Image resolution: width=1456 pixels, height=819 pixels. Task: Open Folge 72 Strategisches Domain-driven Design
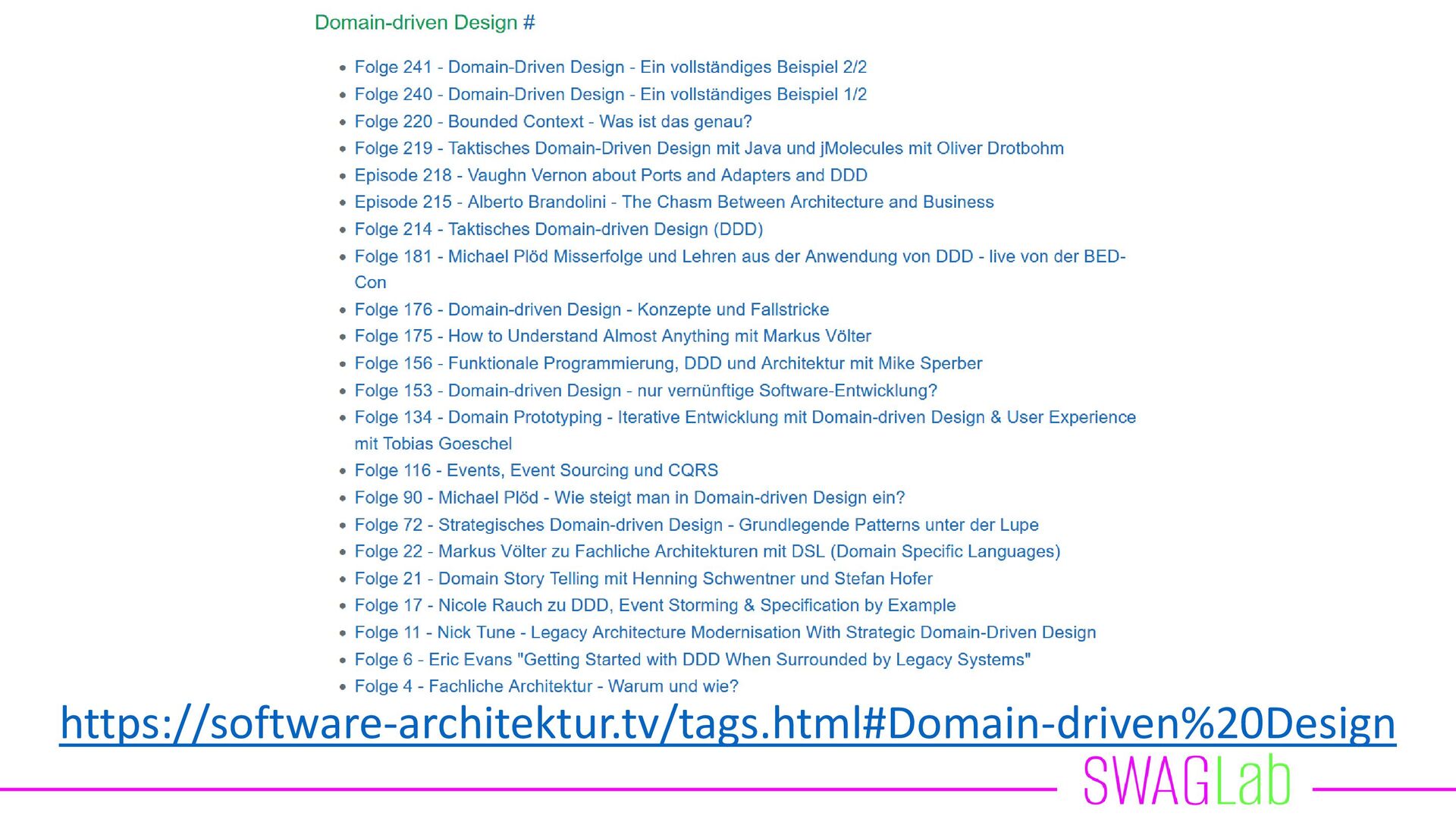click(x=696, y=526)
